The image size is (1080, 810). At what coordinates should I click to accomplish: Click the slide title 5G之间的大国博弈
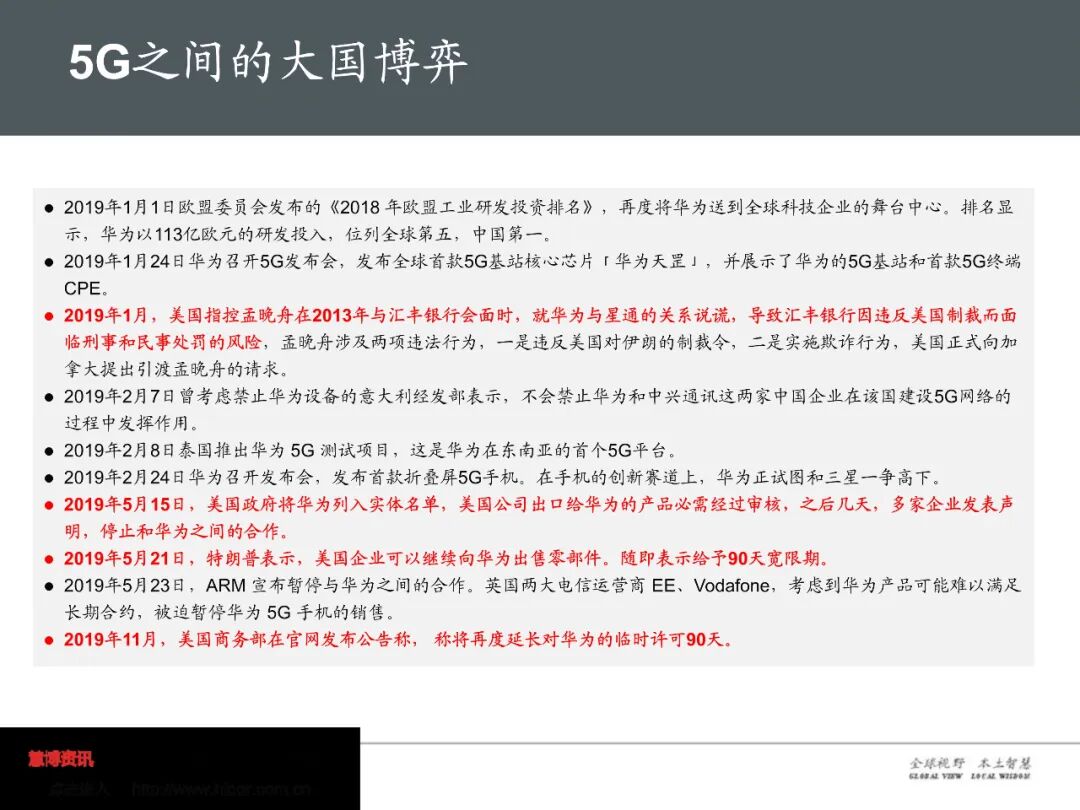click(268, 62)
